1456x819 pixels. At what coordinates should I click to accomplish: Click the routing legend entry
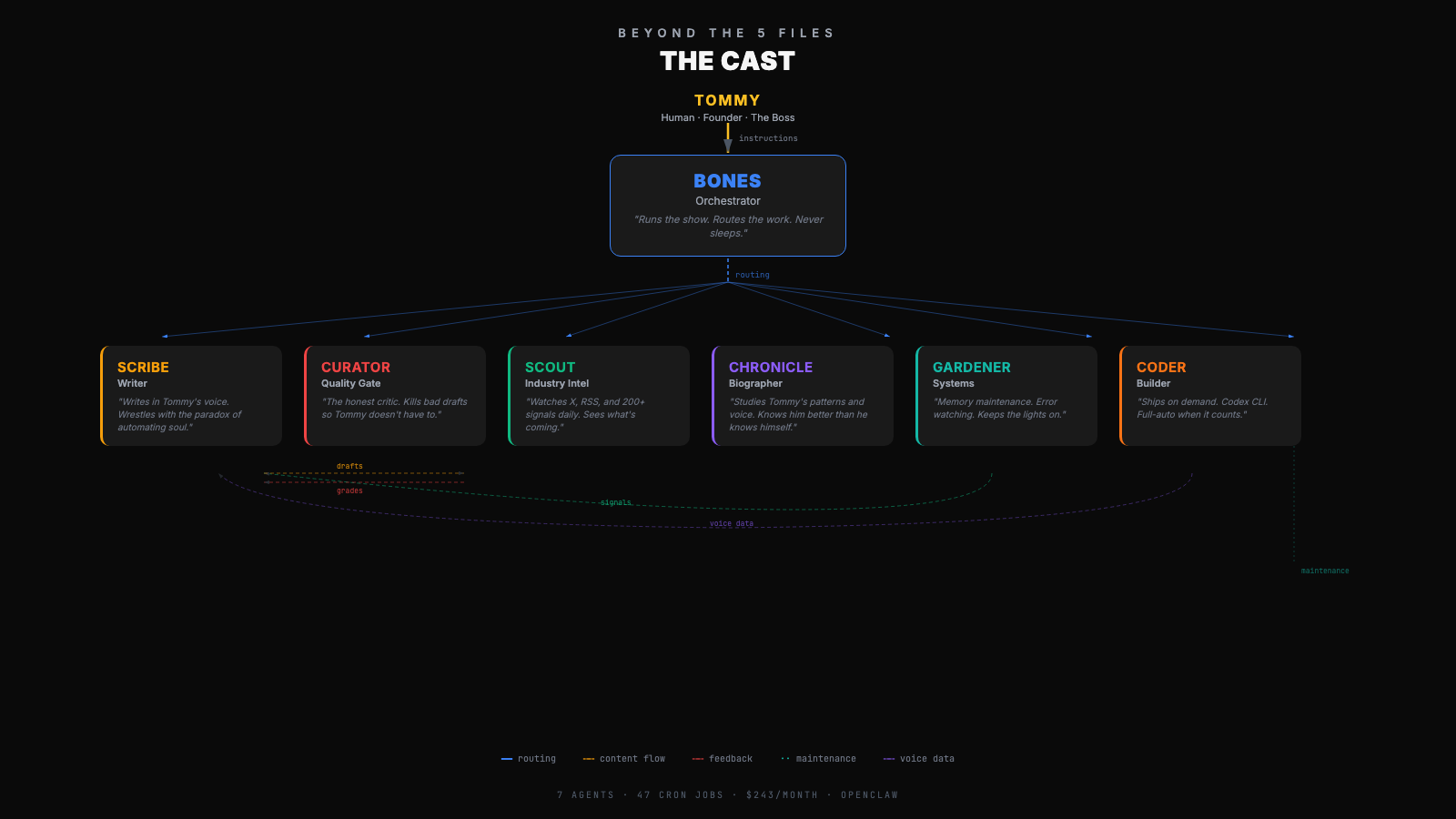529,759
